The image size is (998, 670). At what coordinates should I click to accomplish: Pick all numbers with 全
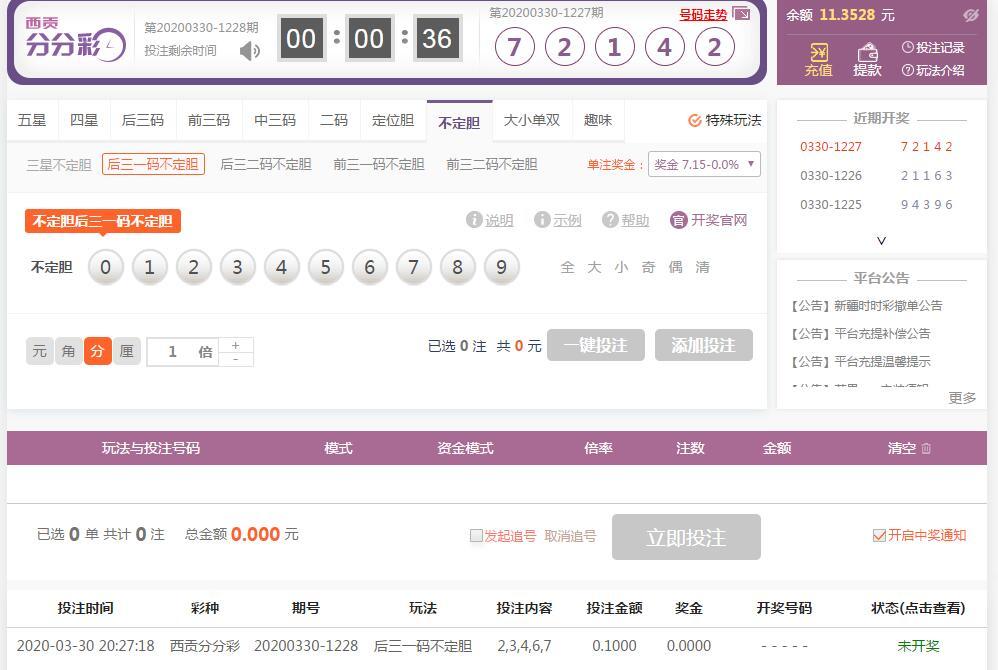pos(568,267)
